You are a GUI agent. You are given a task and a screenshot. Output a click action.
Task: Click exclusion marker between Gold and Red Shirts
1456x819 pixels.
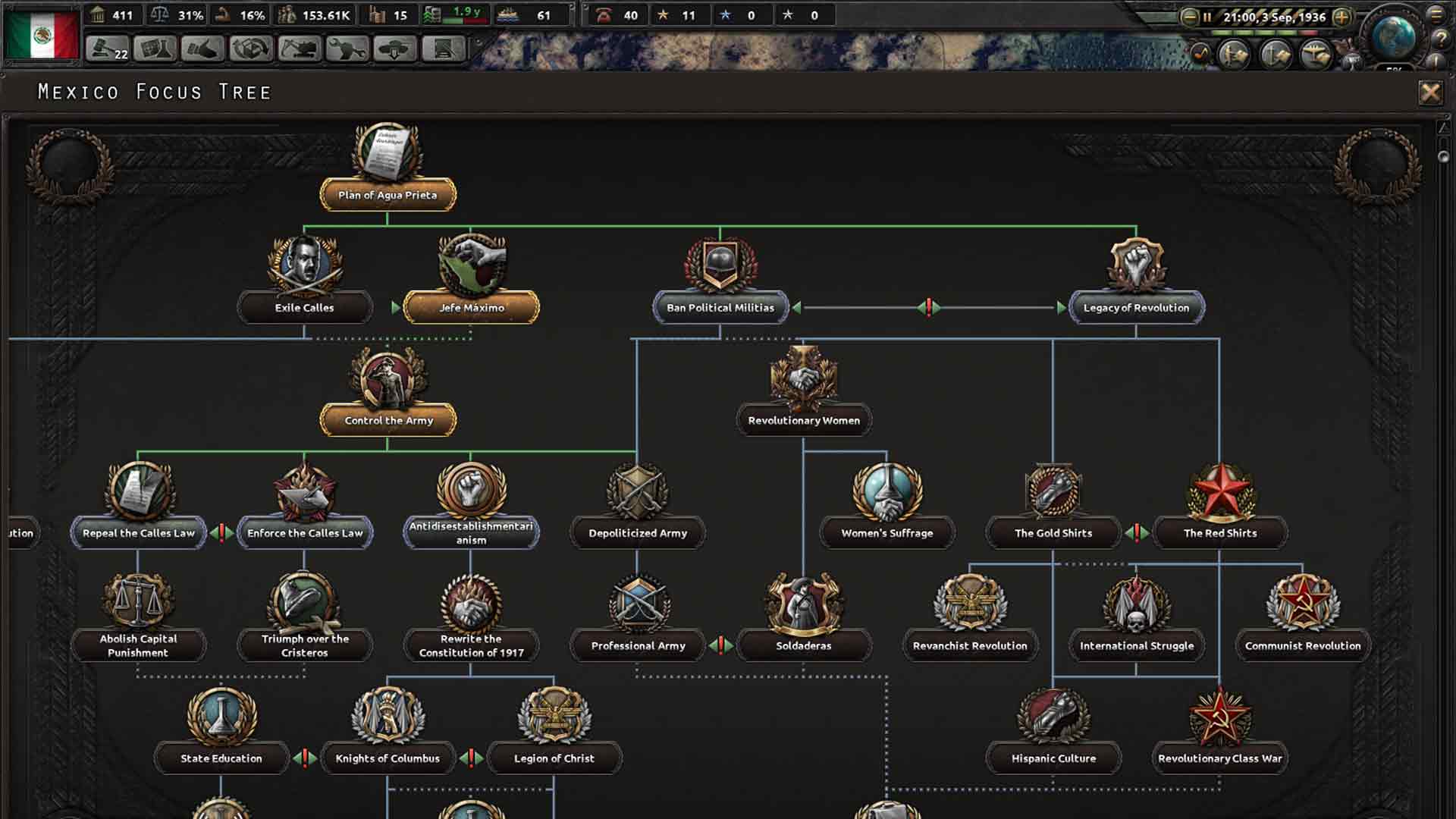(x=1137, y=533)
